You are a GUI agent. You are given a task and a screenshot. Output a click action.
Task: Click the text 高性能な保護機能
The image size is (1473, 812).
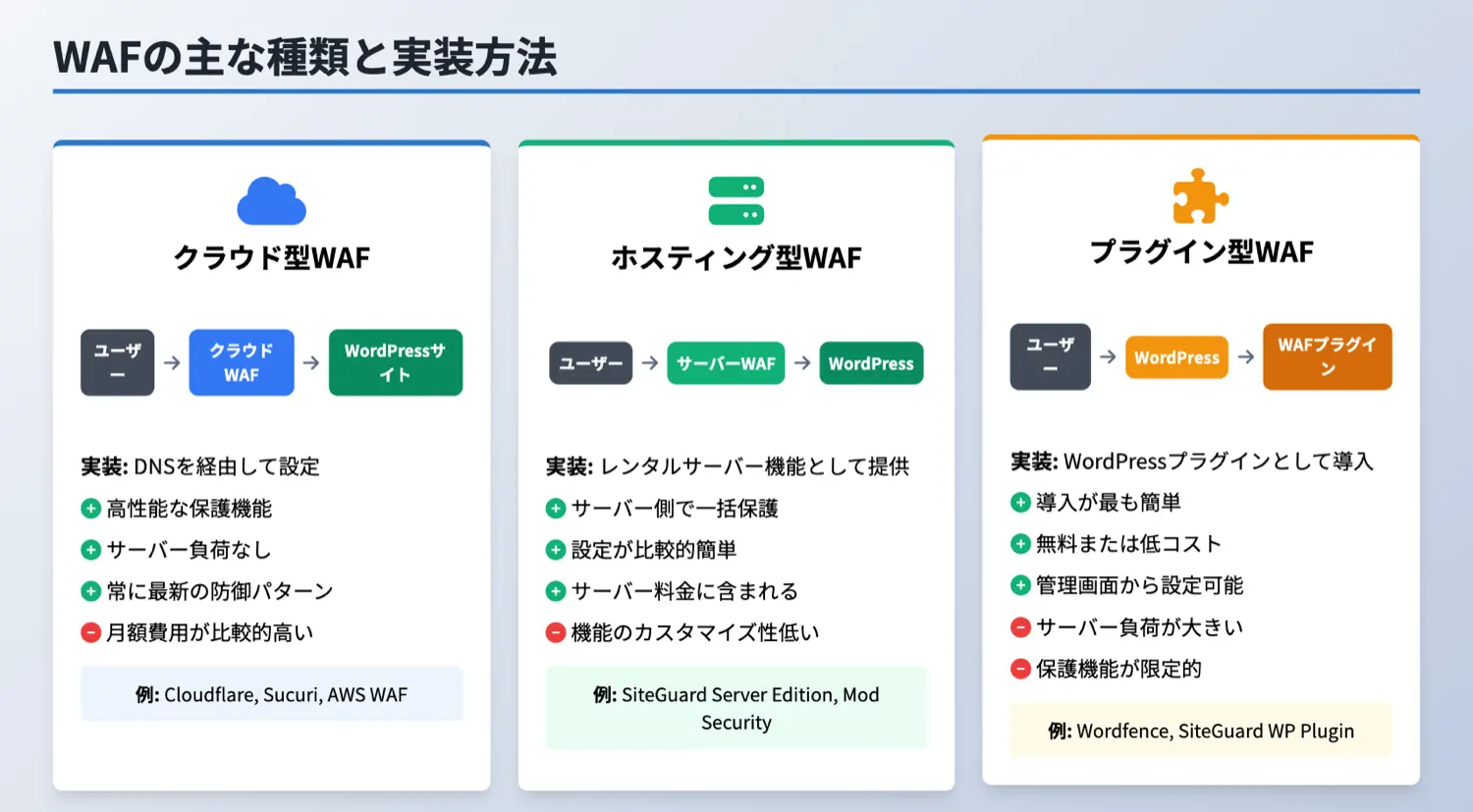tap(190, 509)
